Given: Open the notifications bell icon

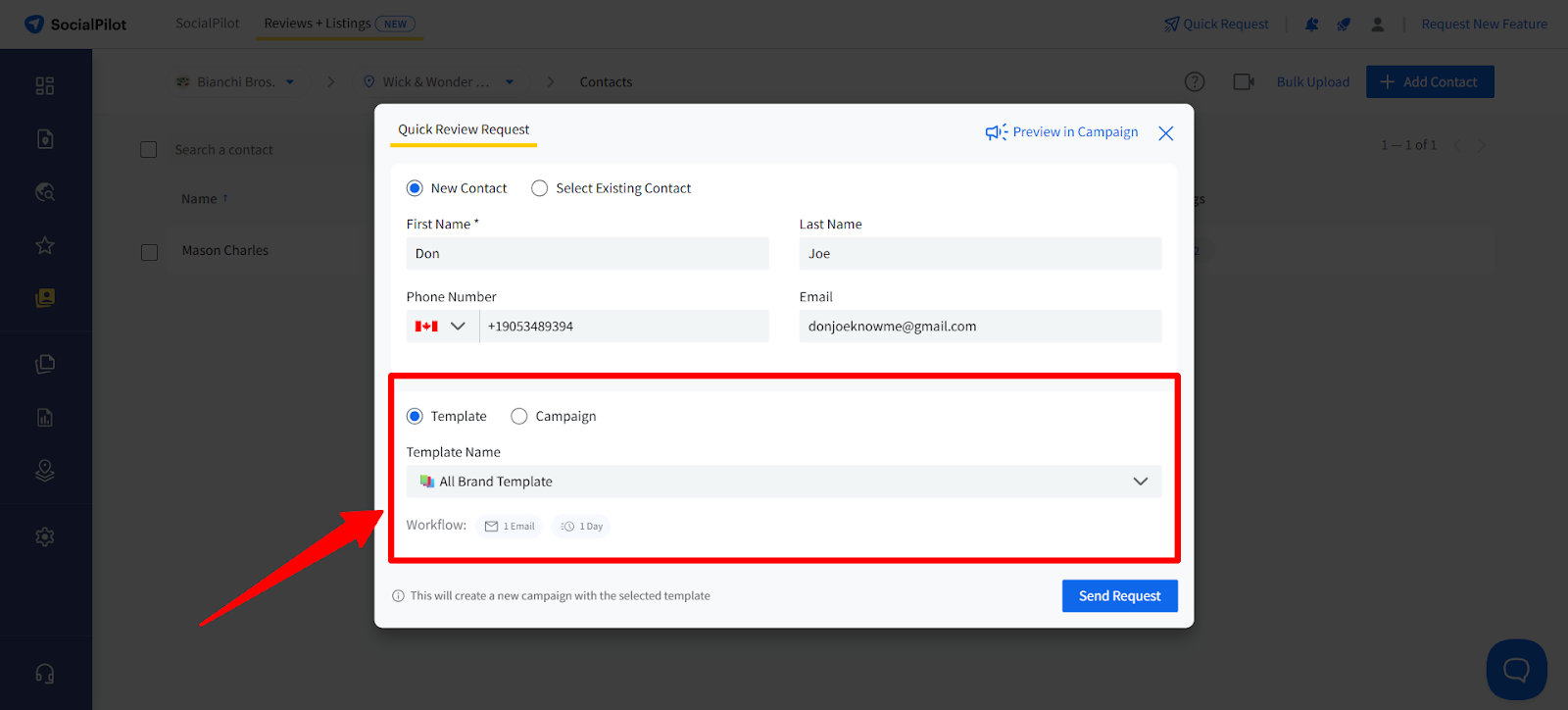Looking at the screenshot, I should pos(1311,25).
